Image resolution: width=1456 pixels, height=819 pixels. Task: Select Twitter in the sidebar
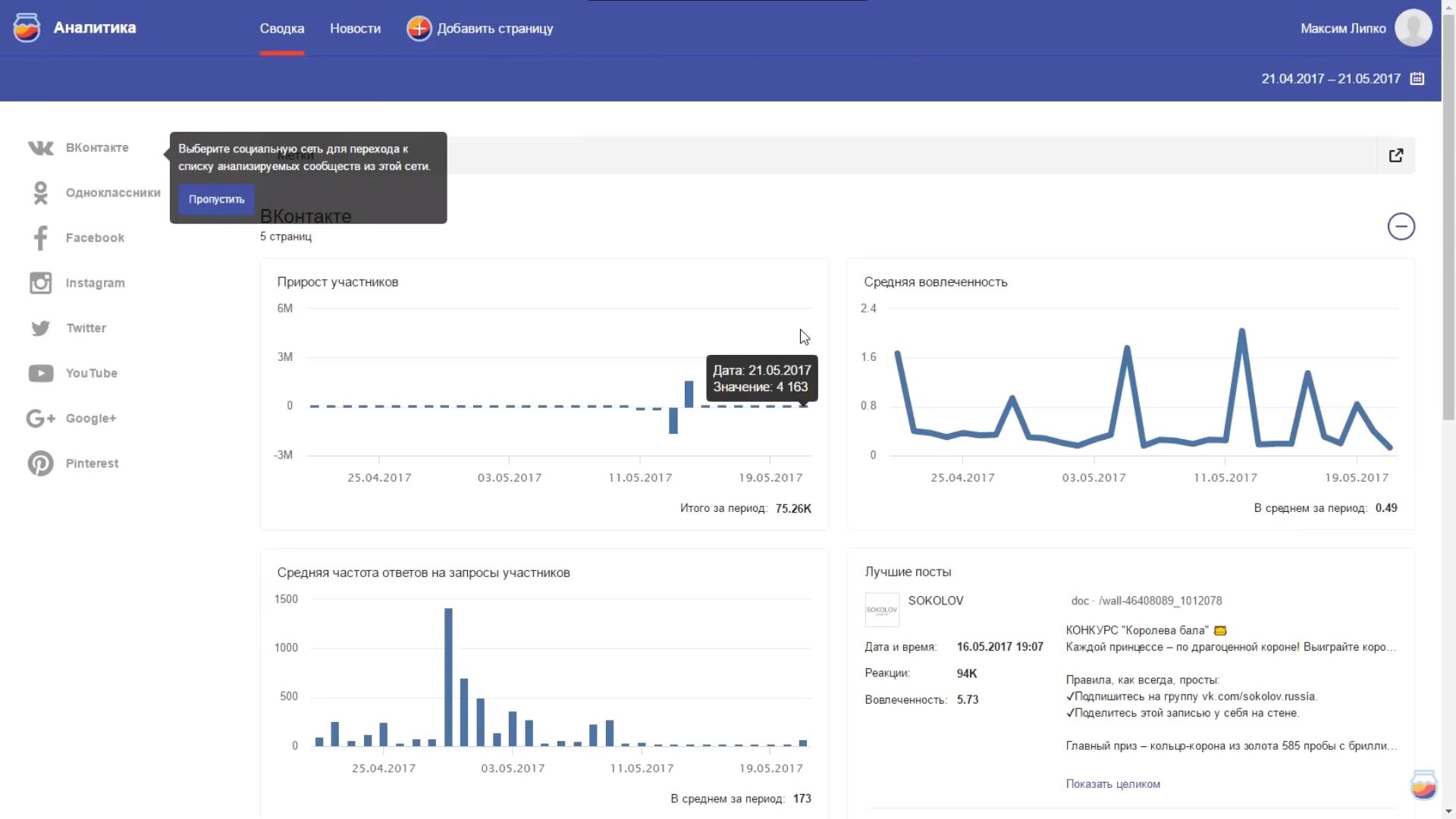pyautogui.click(x=84, y=328)
